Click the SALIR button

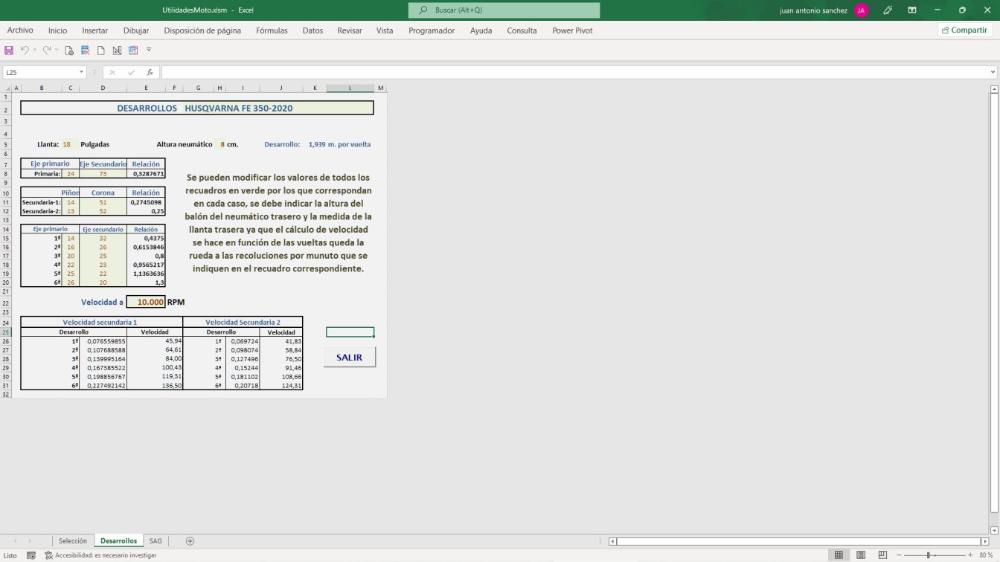[x=349, y=357]
